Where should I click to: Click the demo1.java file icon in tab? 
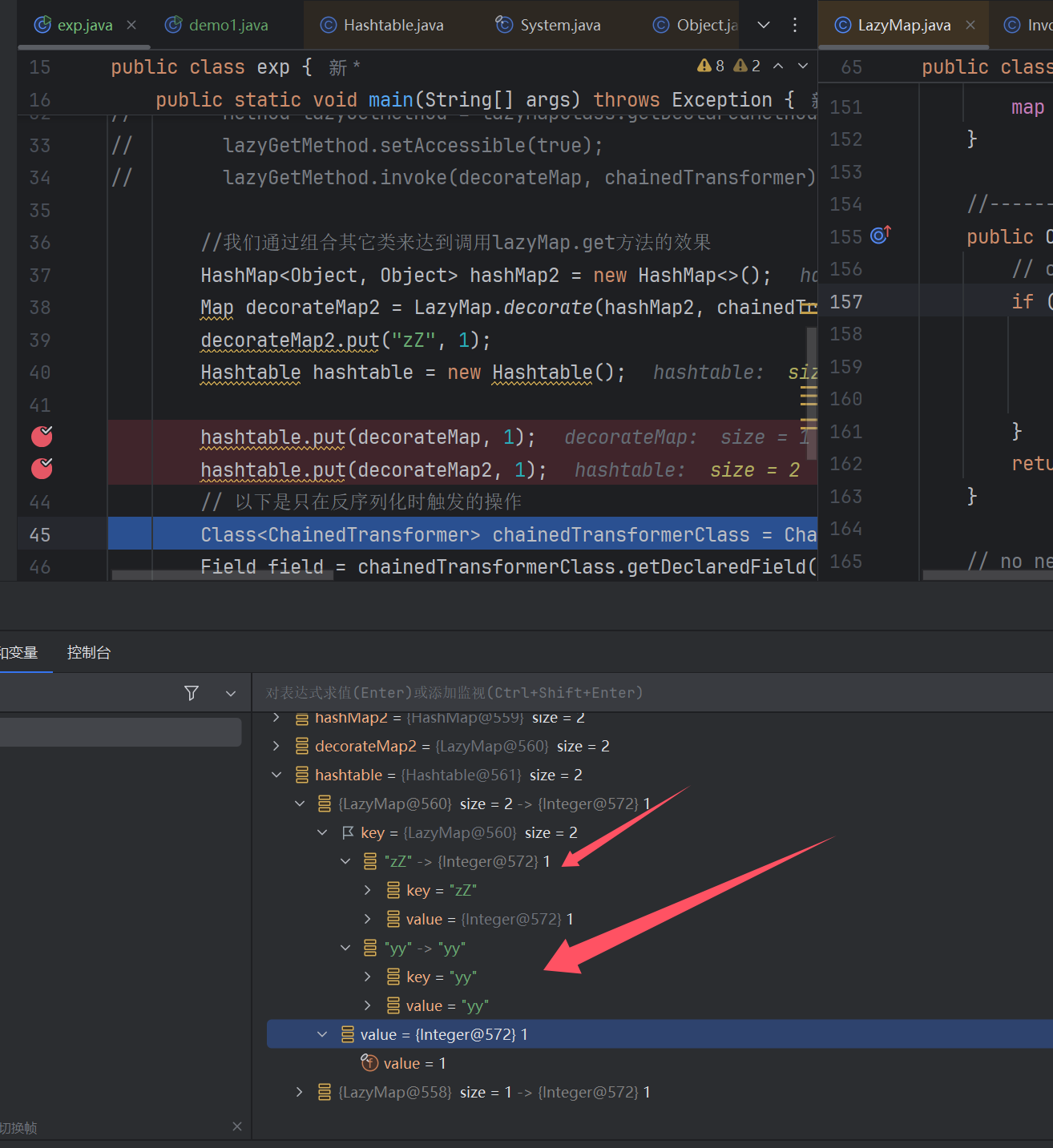point(174,25)
